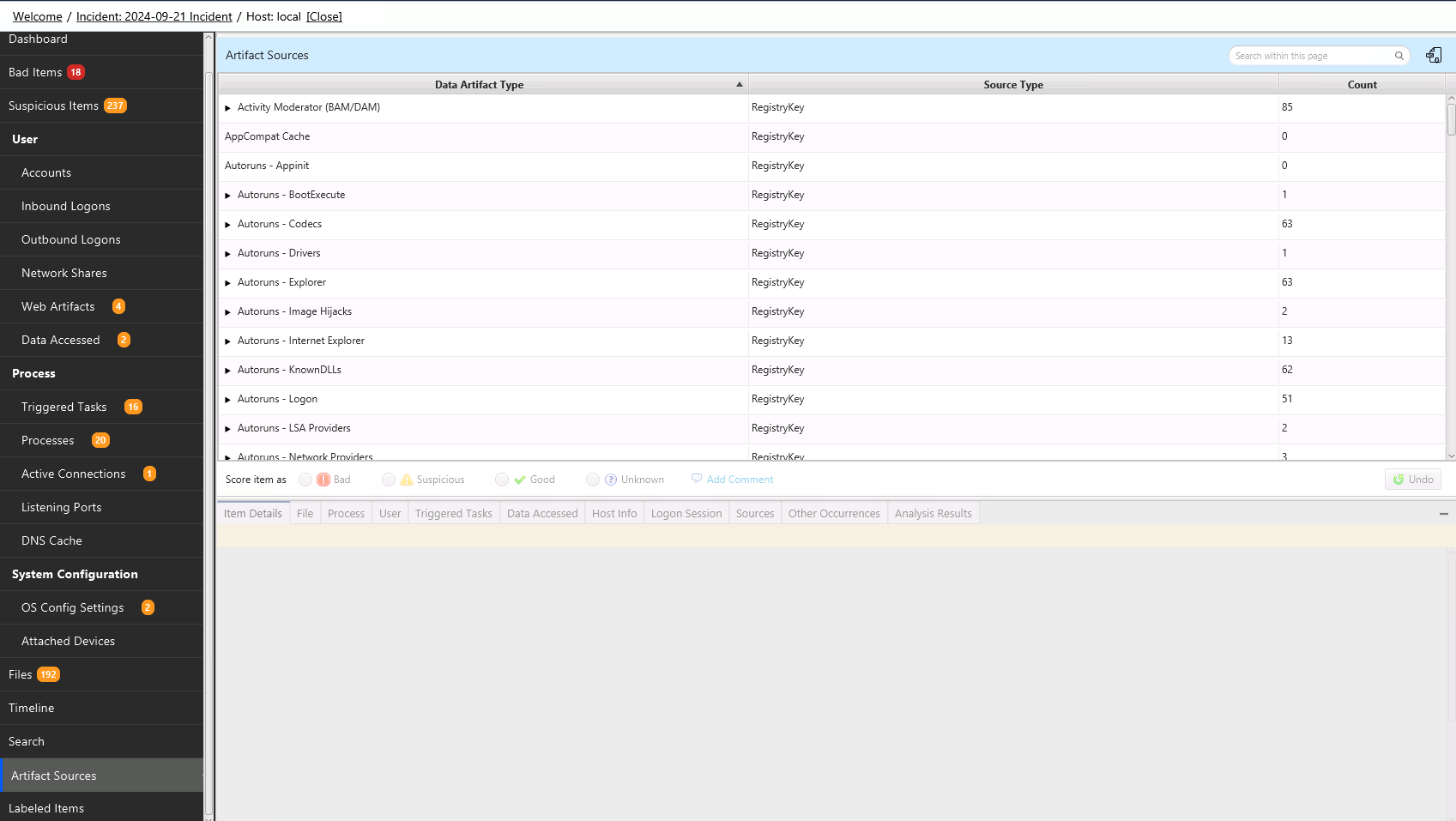Click the Files count badge
Viewport: 1456px width, 821px height.
[48, 674]
